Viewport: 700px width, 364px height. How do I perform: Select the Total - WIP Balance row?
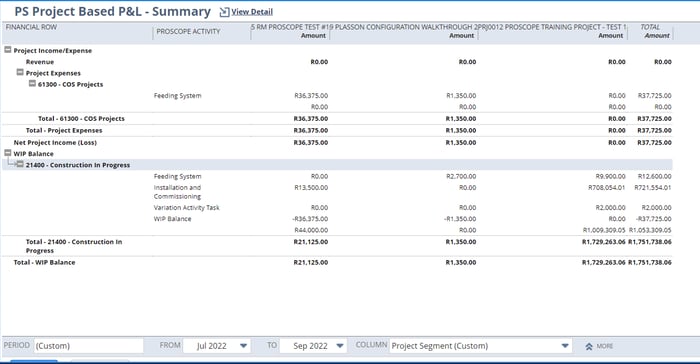(337, 262)
